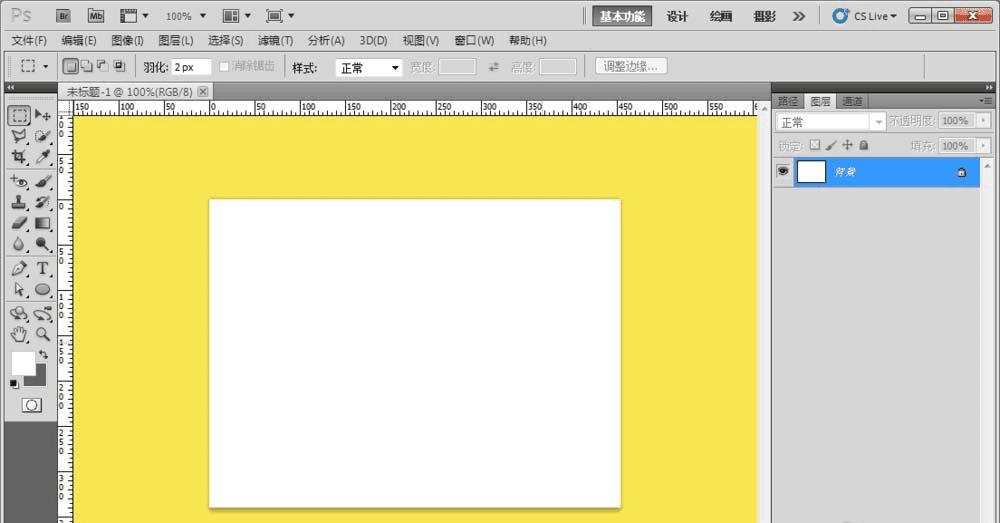The image size is (1000, 523).
Task: Open the 填充 fill slider arrow
Action: pos(983,146)
